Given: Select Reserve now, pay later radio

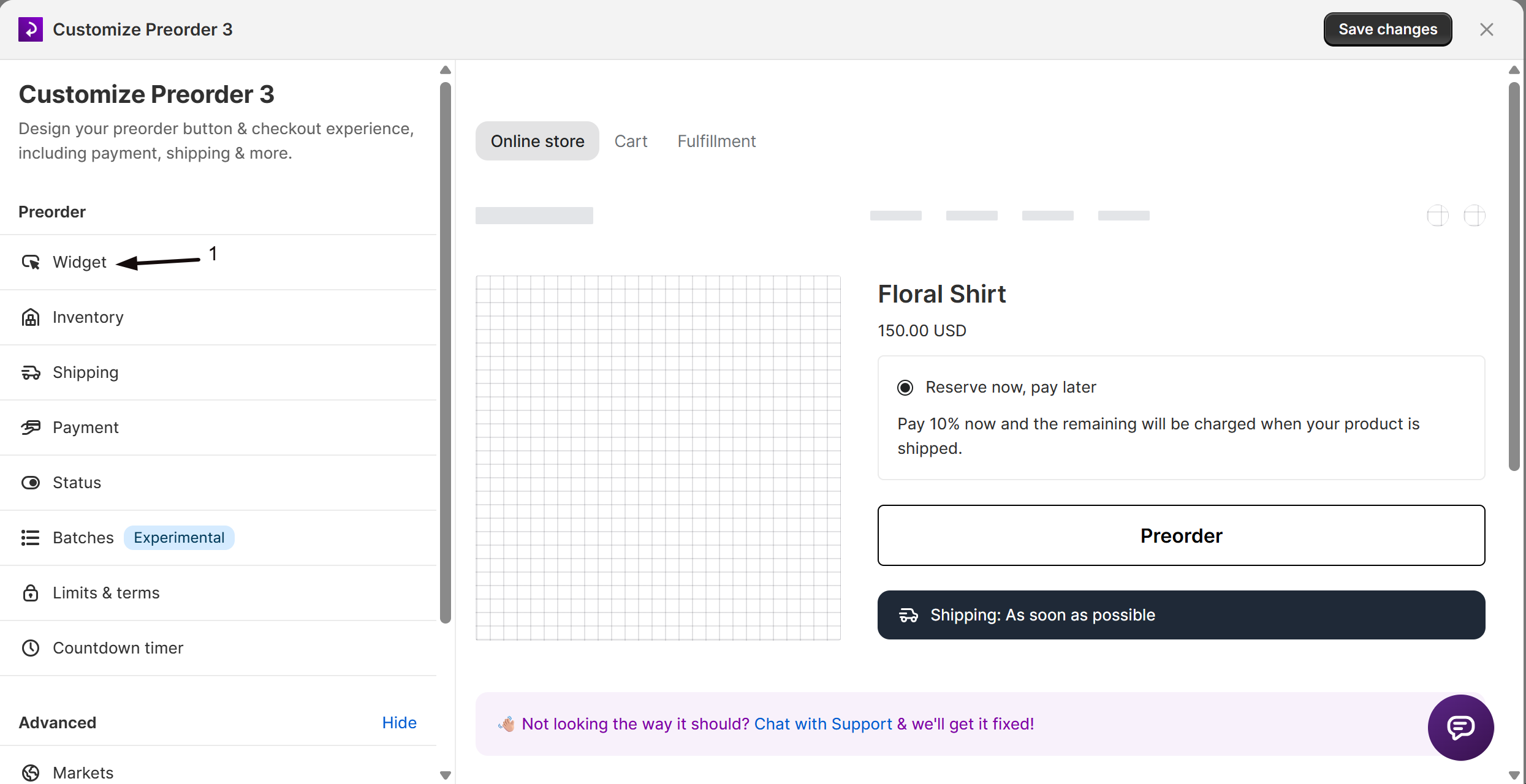Looking at the screenshot, I should (x=905, y=388).
